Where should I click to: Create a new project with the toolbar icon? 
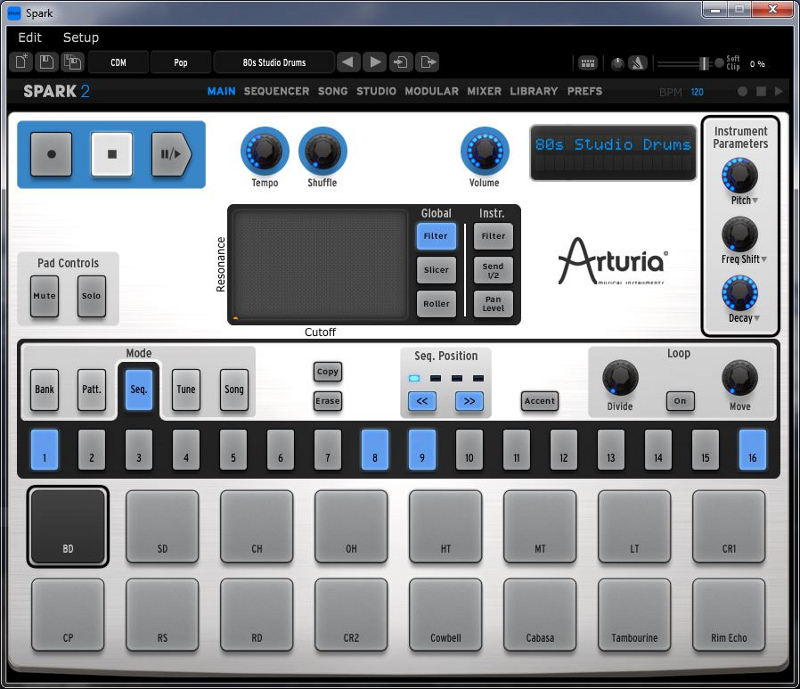[21, 62]
